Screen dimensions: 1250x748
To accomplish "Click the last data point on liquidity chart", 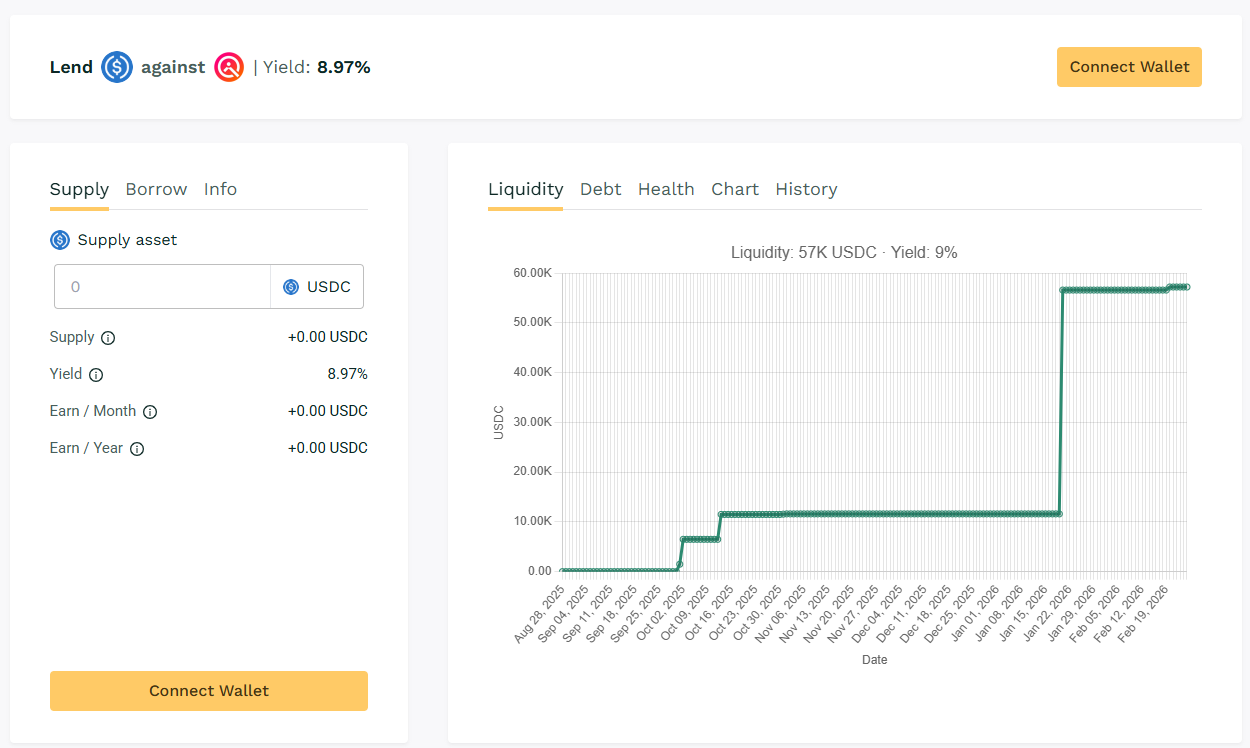I will [x=1186, y=287].
